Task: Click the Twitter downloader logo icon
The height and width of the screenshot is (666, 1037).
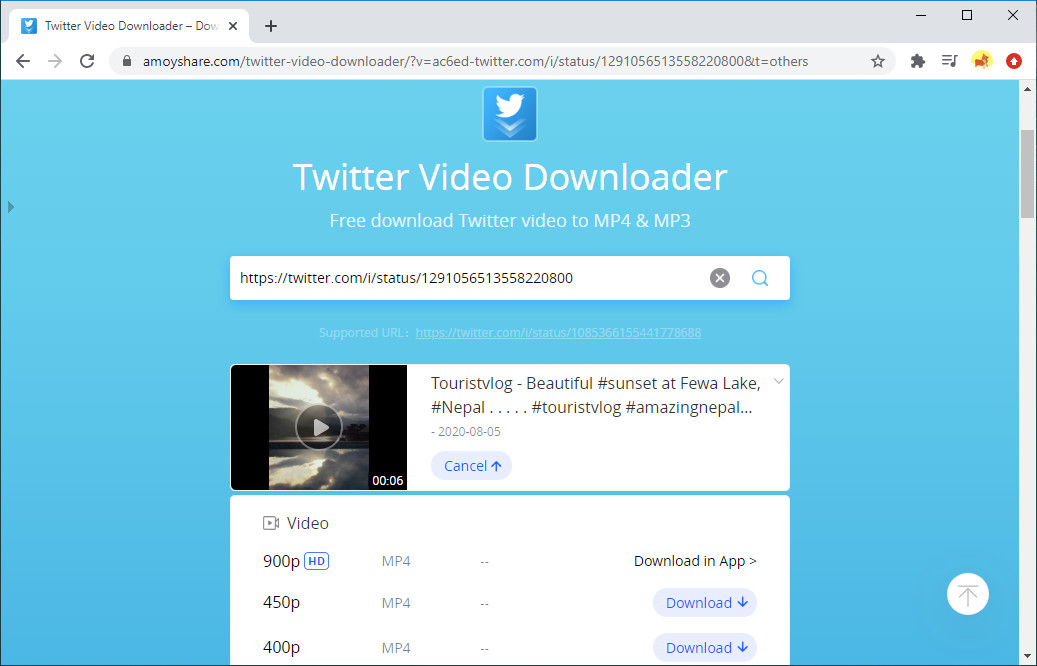Action: (509, 114)
